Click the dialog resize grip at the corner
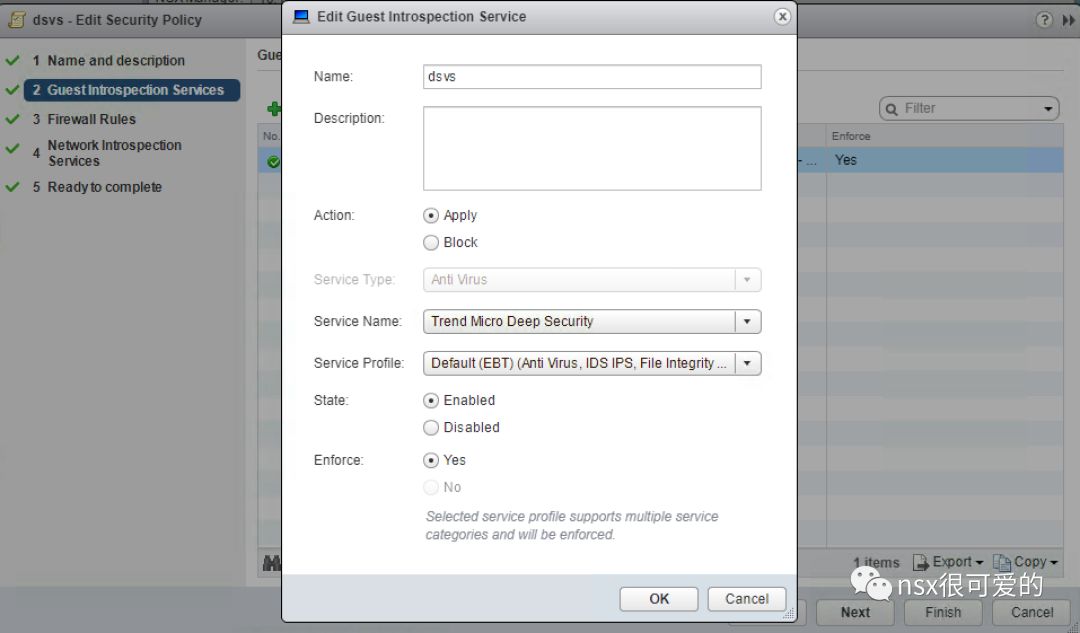Image resolution: width=1080 pixels, height=633 pixels. 789,613
